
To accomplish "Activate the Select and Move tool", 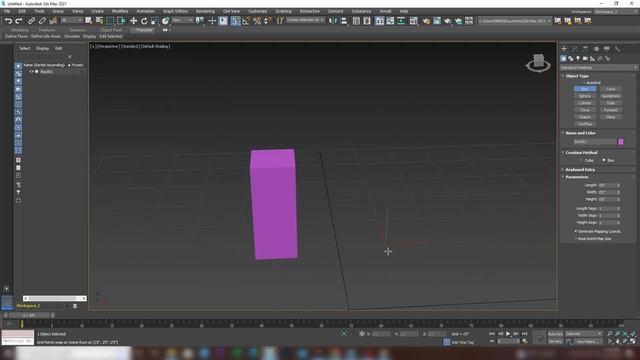I will (133, 21).
